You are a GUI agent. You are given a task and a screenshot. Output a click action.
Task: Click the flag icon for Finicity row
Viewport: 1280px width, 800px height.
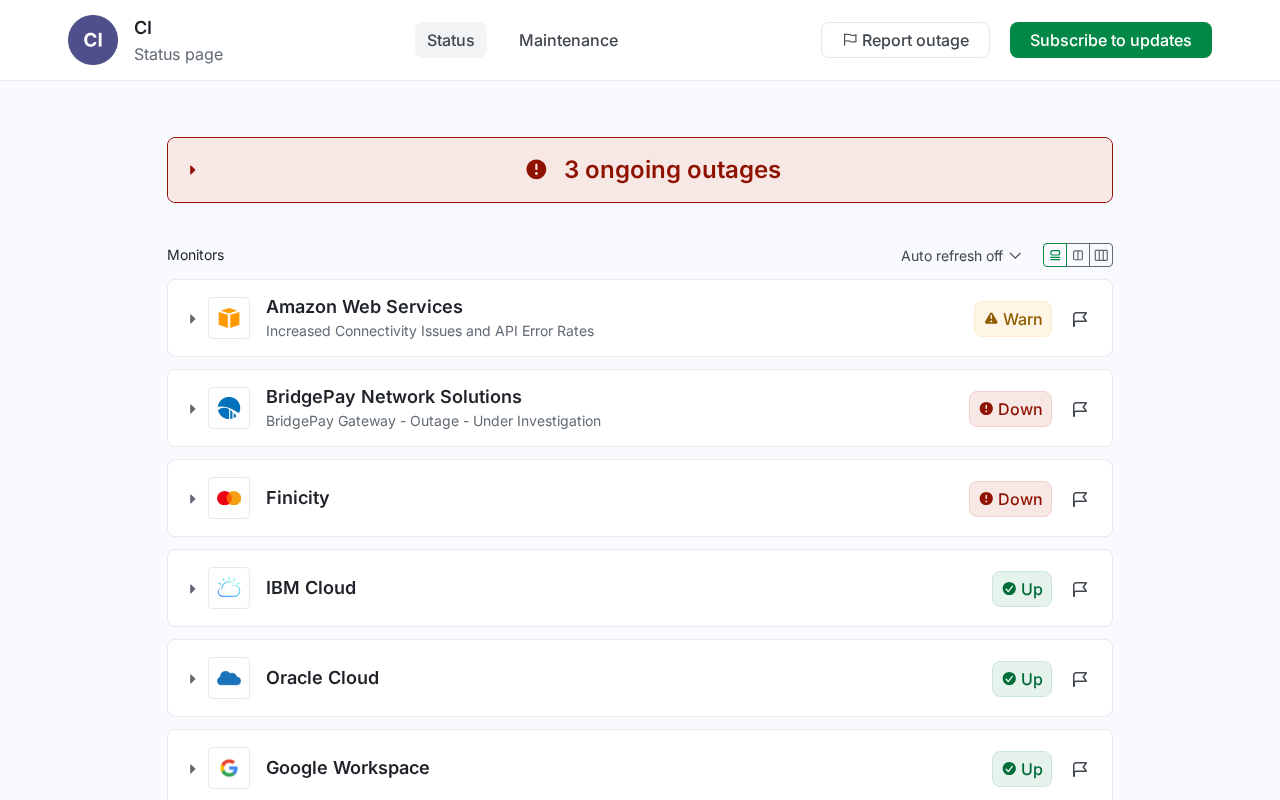(x=1080, y=499)
